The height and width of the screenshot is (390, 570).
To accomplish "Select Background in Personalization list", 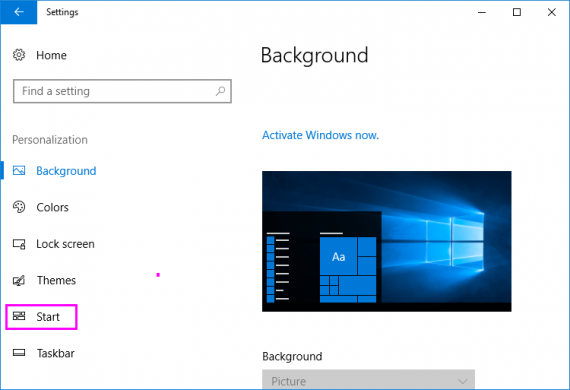I will [x=66, y=171].
